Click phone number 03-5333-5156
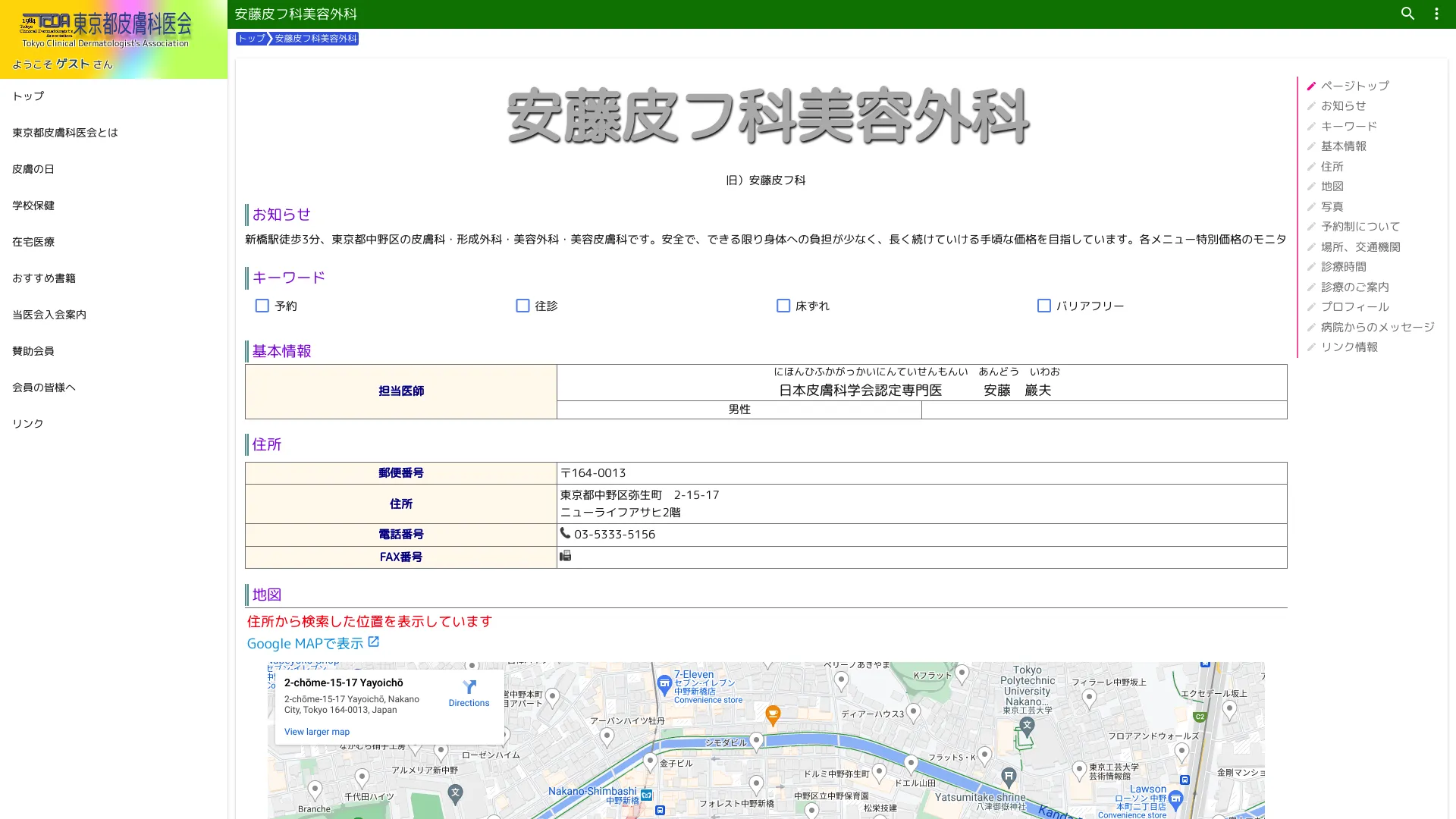Viewport: 1456px width, 819px height. pos(614,535)
